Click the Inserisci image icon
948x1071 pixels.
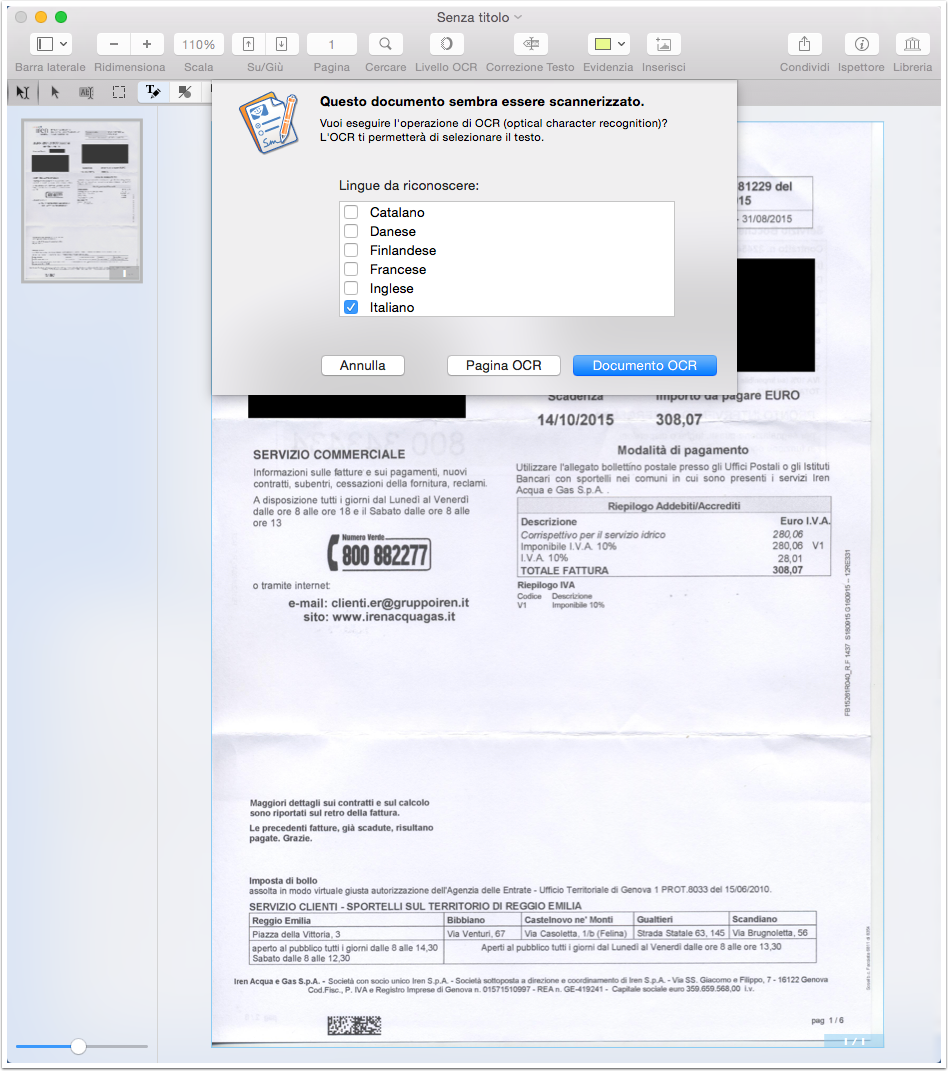coord(663,44)
